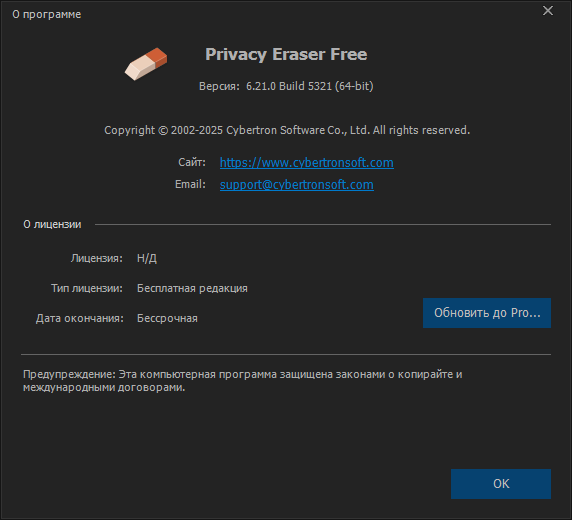Confirm the dialog with the OK button
The height and width of the screenshot is (520, 572).
pos(501,484)
